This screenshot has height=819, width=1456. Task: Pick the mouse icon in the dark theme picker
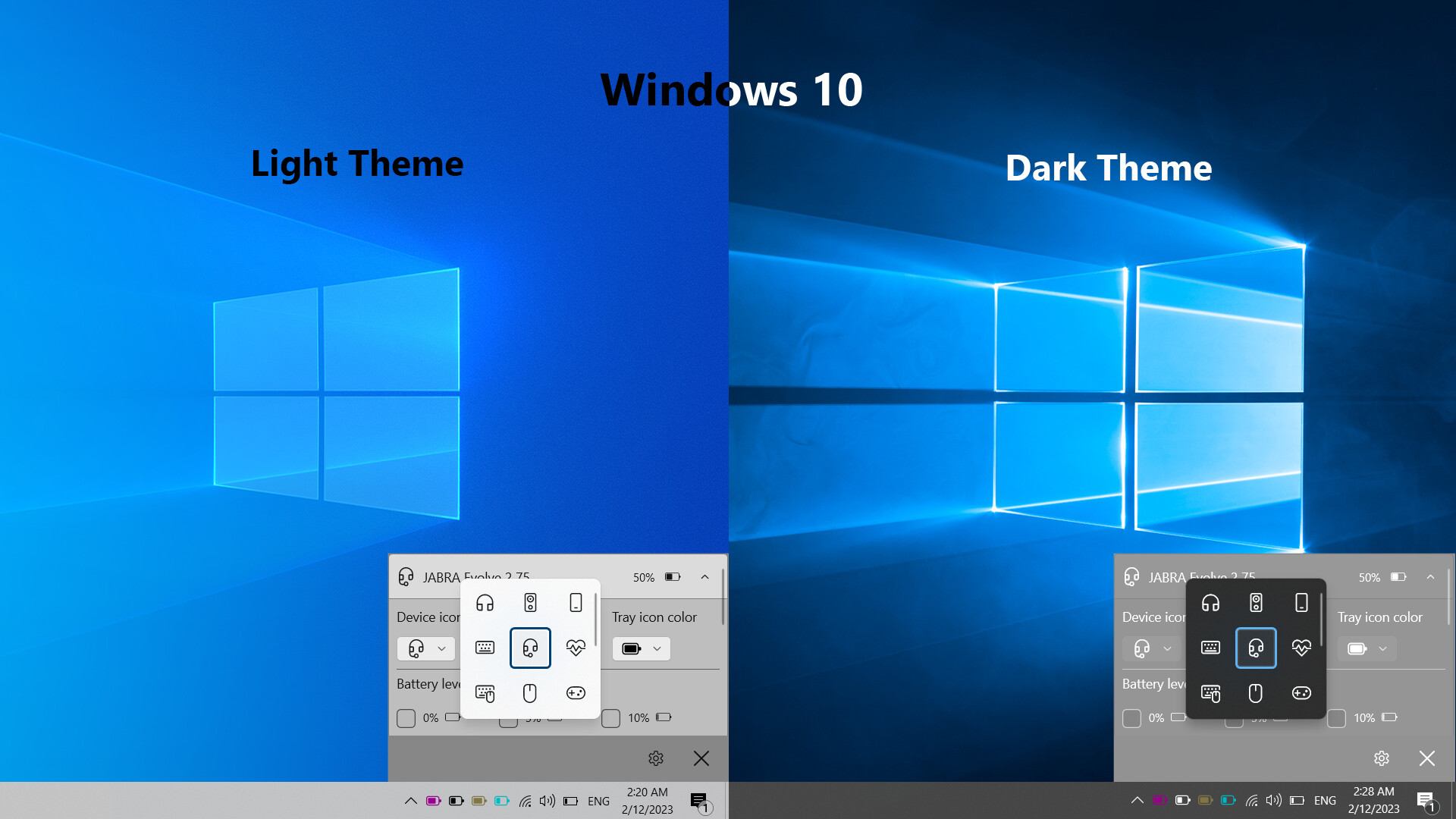point(1256,692)
